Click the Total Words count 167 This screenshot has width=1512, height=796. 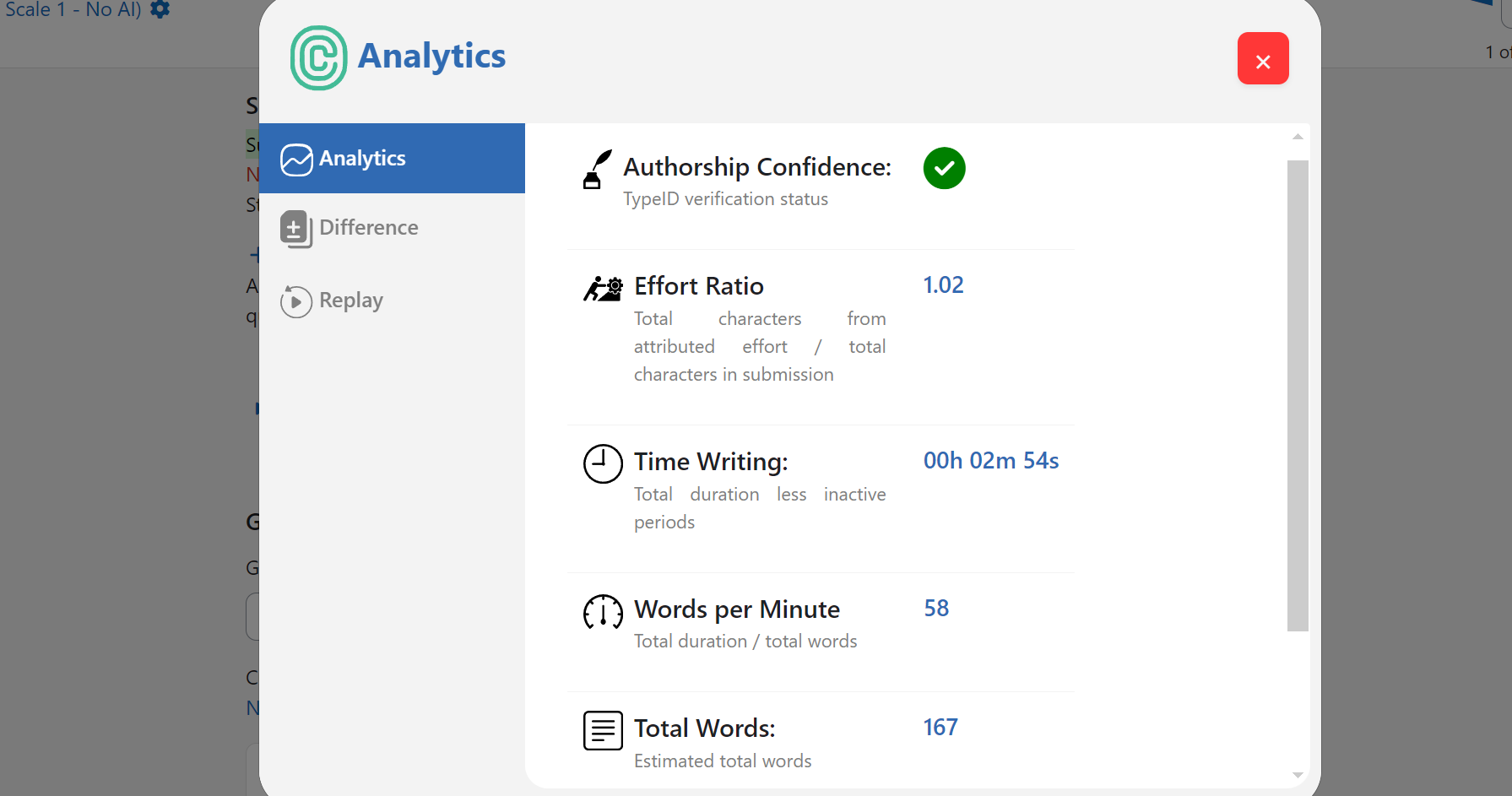point(940,727)
